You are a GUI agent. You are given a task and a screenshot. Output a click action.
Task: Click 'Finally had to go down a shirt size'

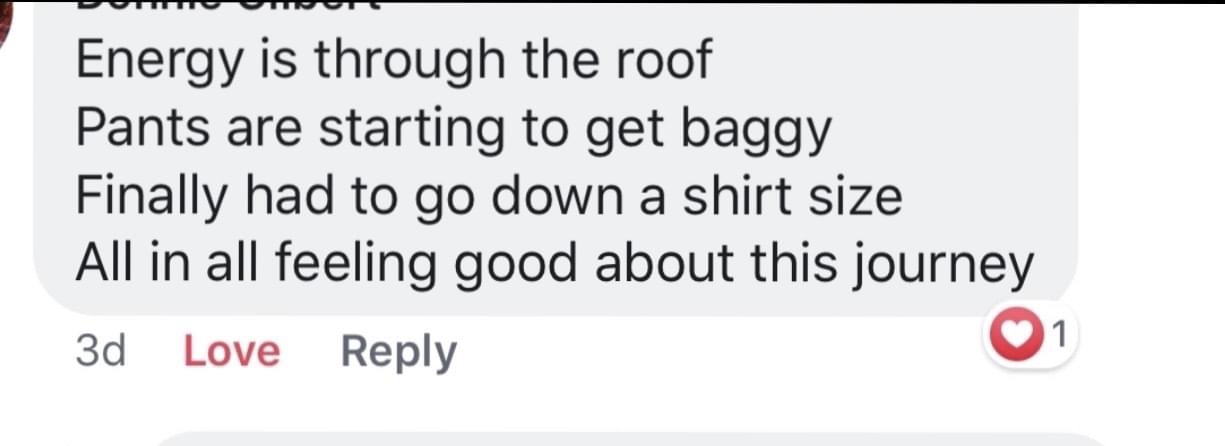tap(489, 197)
